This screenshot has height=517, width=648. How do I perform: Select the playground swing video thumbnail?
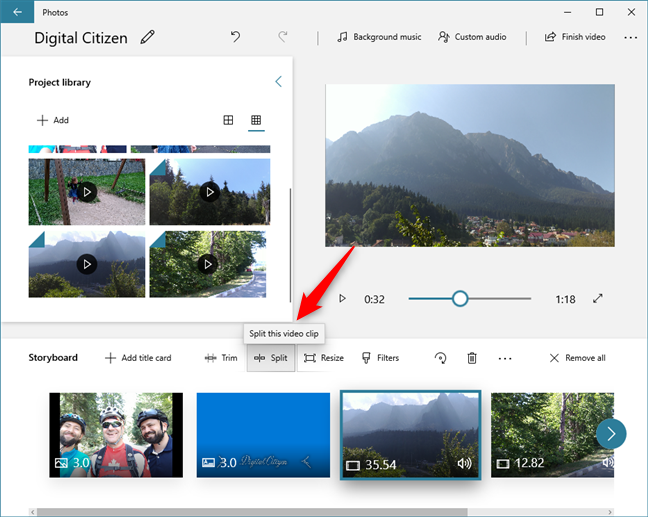click(x=87, y=192)
